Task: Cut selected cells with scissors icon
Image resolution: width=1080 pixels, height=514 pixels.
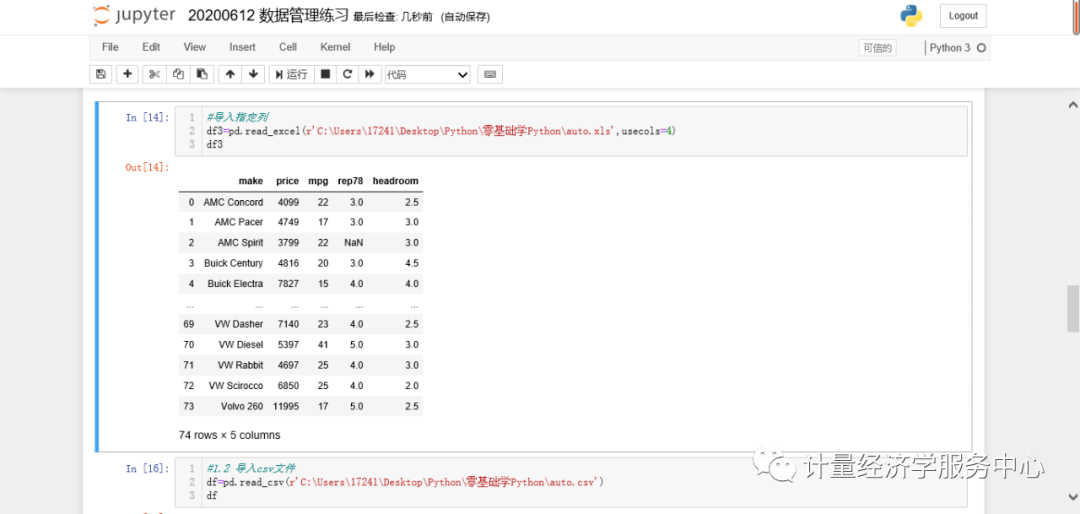Action: tap(154, 74)
